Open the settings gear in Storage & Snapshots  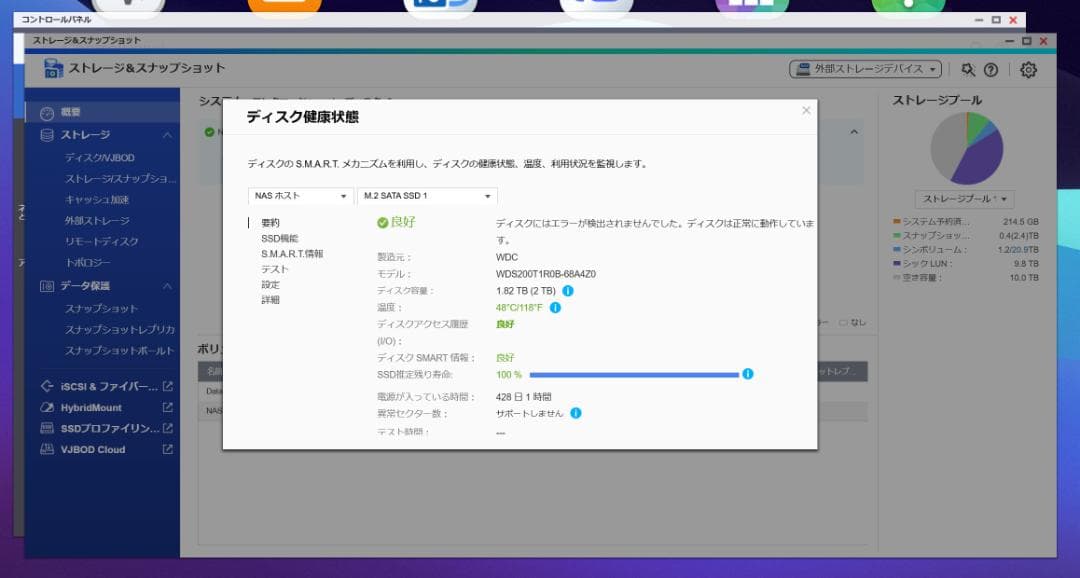1028,70
